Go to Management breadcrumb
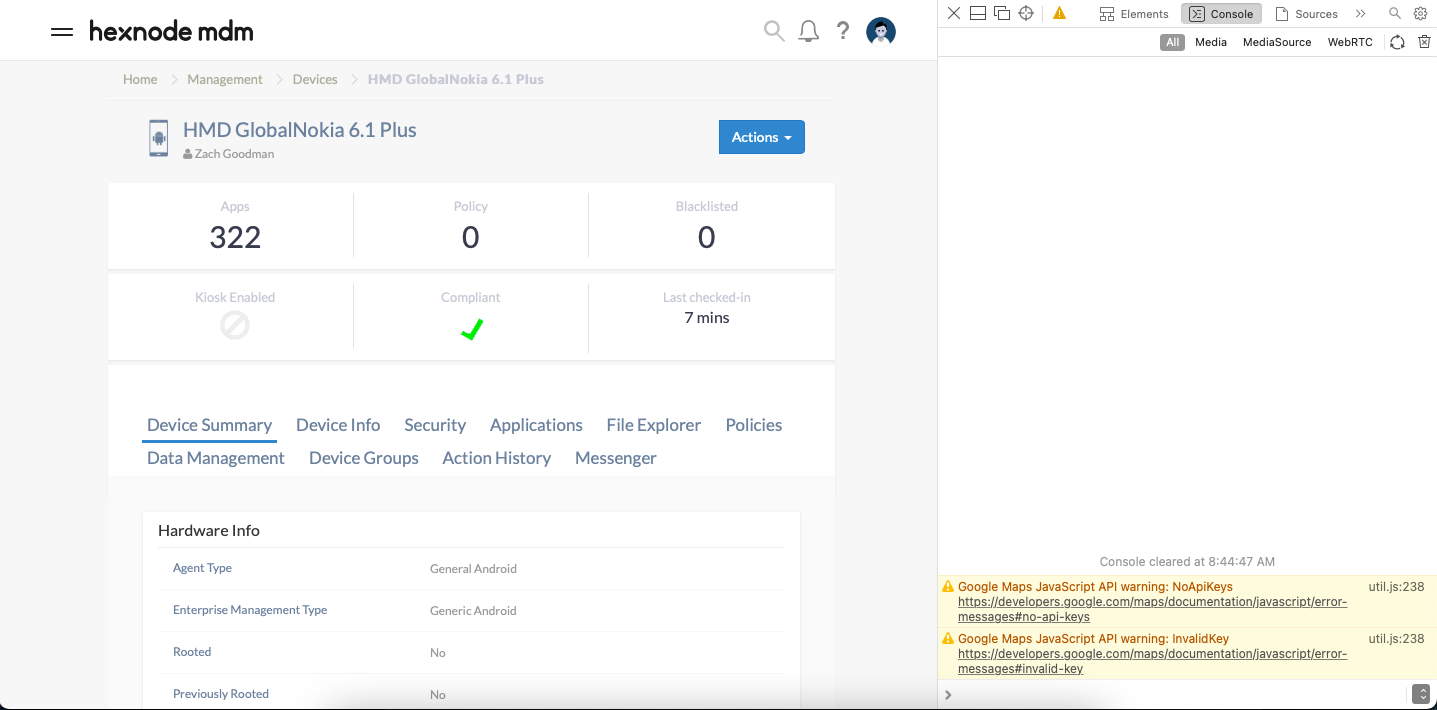 [x=225, y=79]
